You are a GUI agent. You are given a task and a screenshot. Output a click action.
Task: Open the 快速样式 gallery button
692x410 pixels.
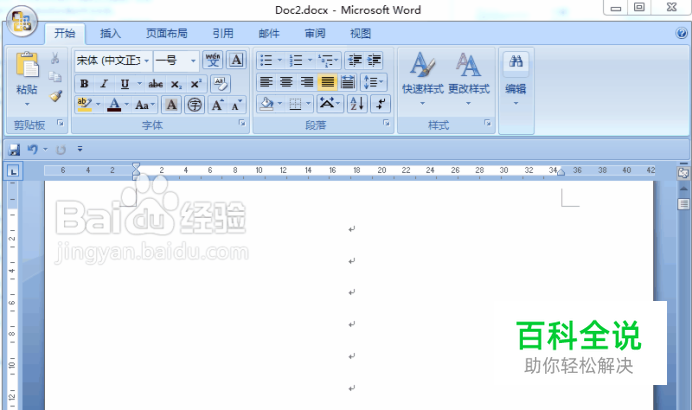422,79
